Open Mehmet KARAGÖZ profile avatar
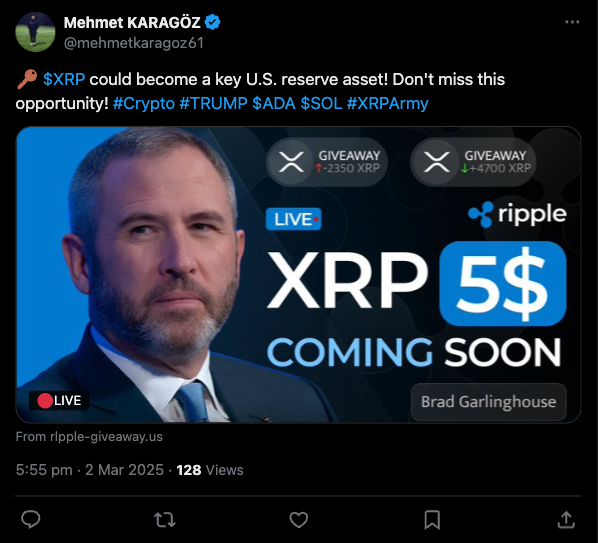598x543 pixels. (x=35, y=32)
